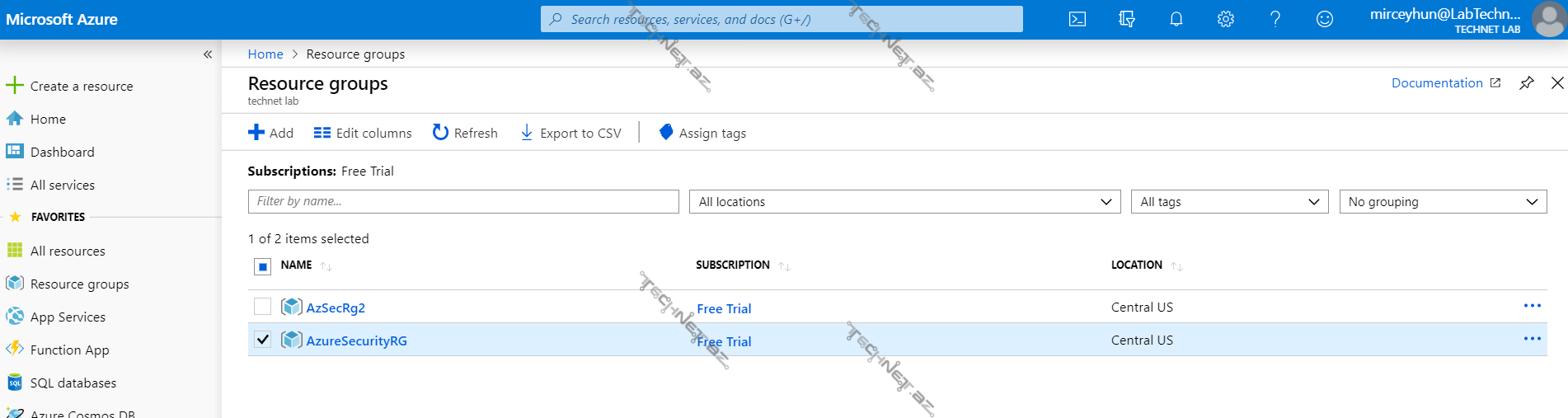Open the Notifications bell

pyautogui.click(x=1176, y=19)
